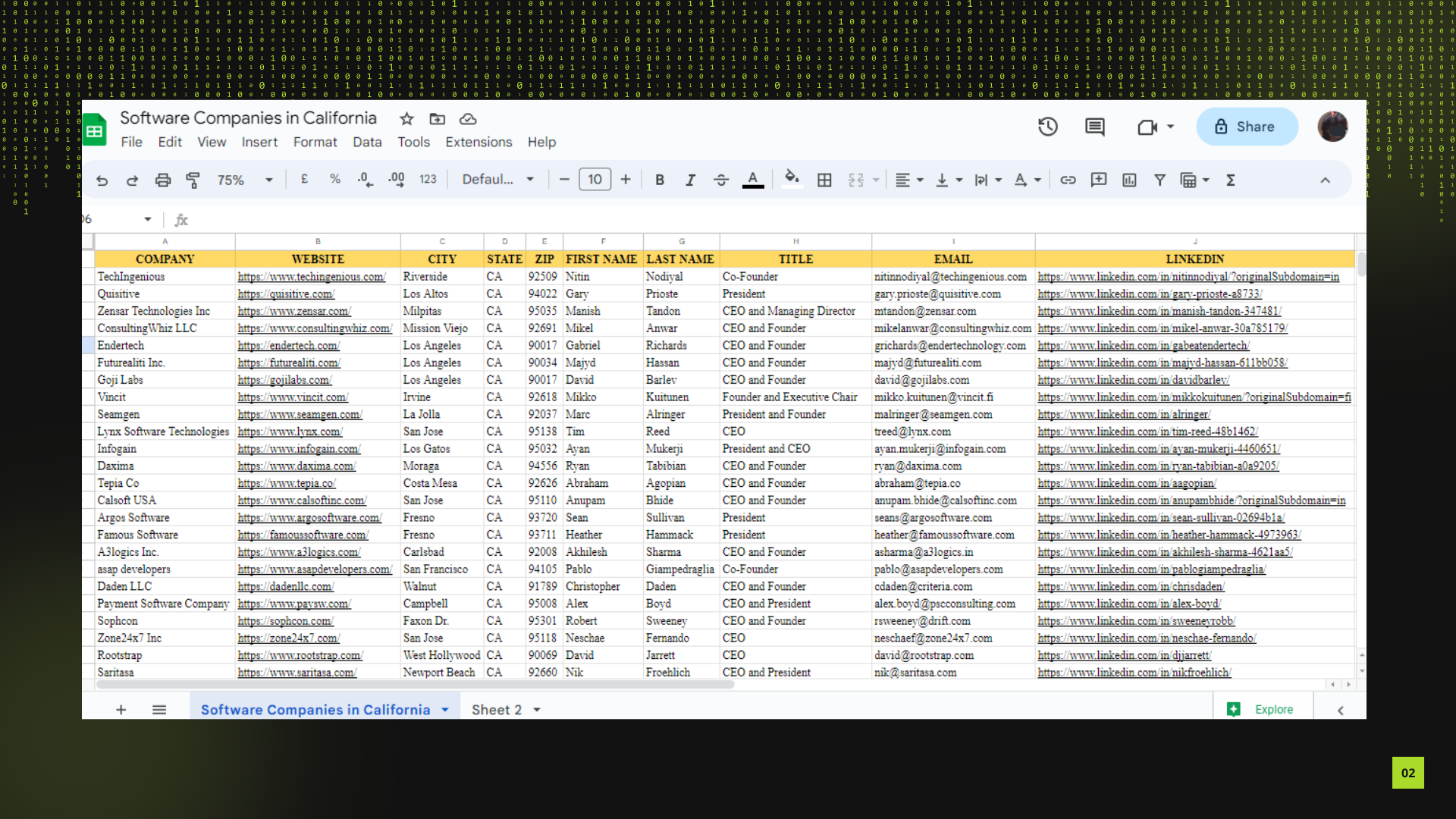1456x819 pixels.
Task: Open the number format 123 menu
Action: (x=428, y=180)
